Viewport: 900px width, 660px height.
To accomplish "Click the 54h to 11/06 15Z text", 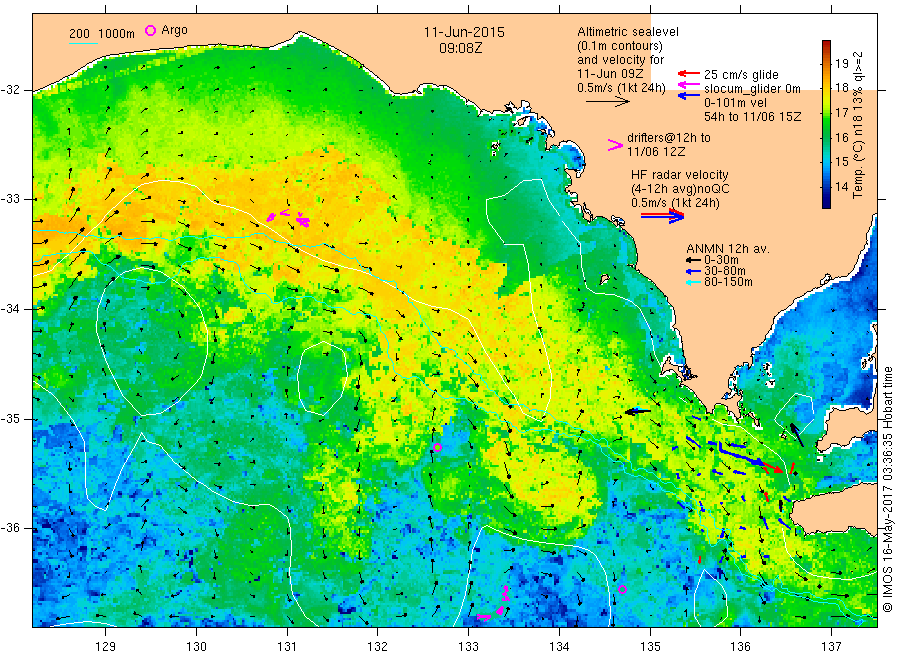I will [x=752, y=117].
